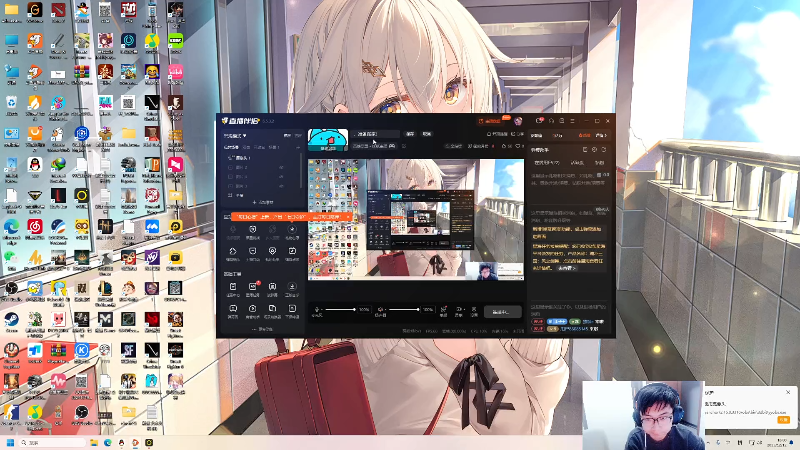Screen dimensions: 800x450
Task: Expand the last right-panel tab with the arrow
Action: (x=601, y=136)
